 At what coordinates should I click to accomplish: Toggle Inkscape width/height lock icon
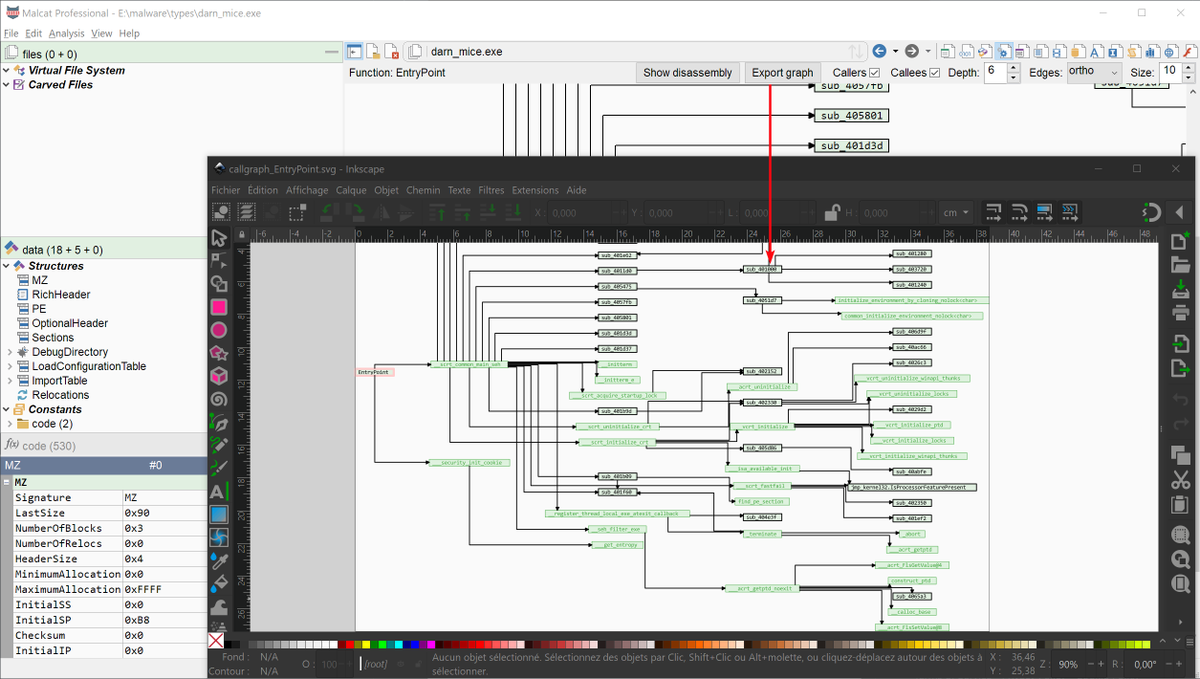pyautogui.click(x=831, y=212)
